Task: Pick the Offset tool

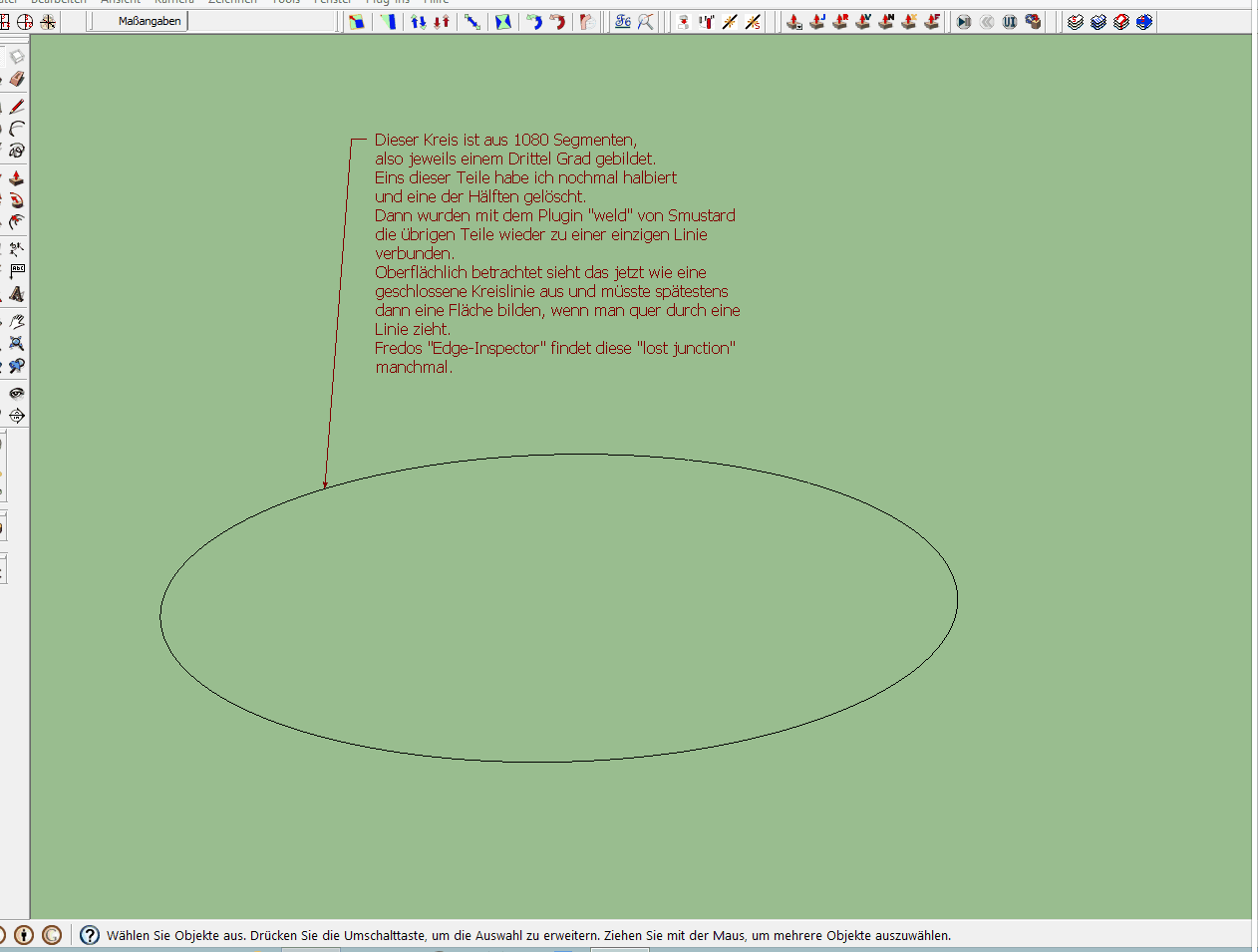Action: pyautogui.click(x=17, y=222)
